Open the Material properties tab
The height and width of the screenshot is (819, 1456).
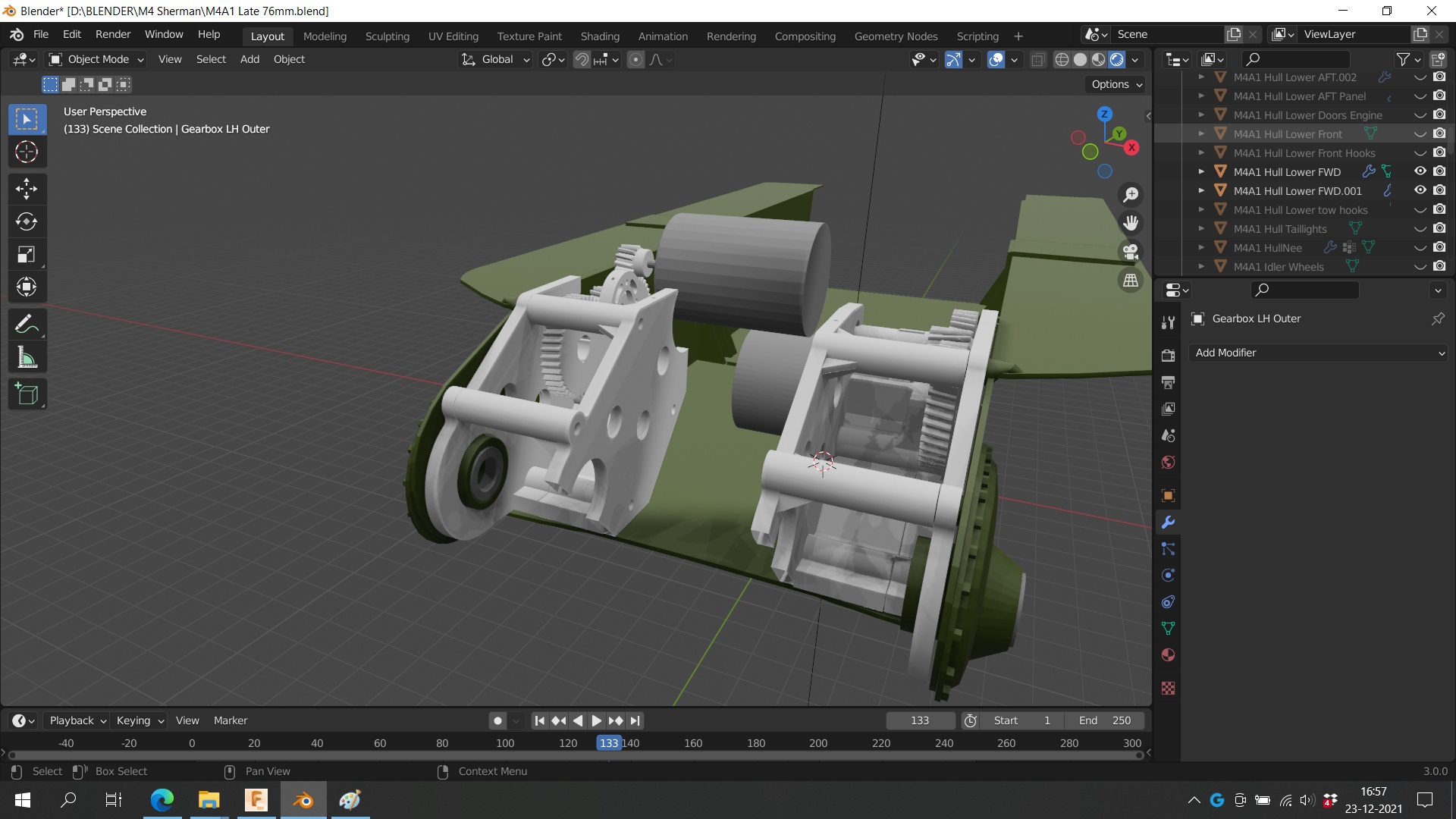[x=1168, y=655]
